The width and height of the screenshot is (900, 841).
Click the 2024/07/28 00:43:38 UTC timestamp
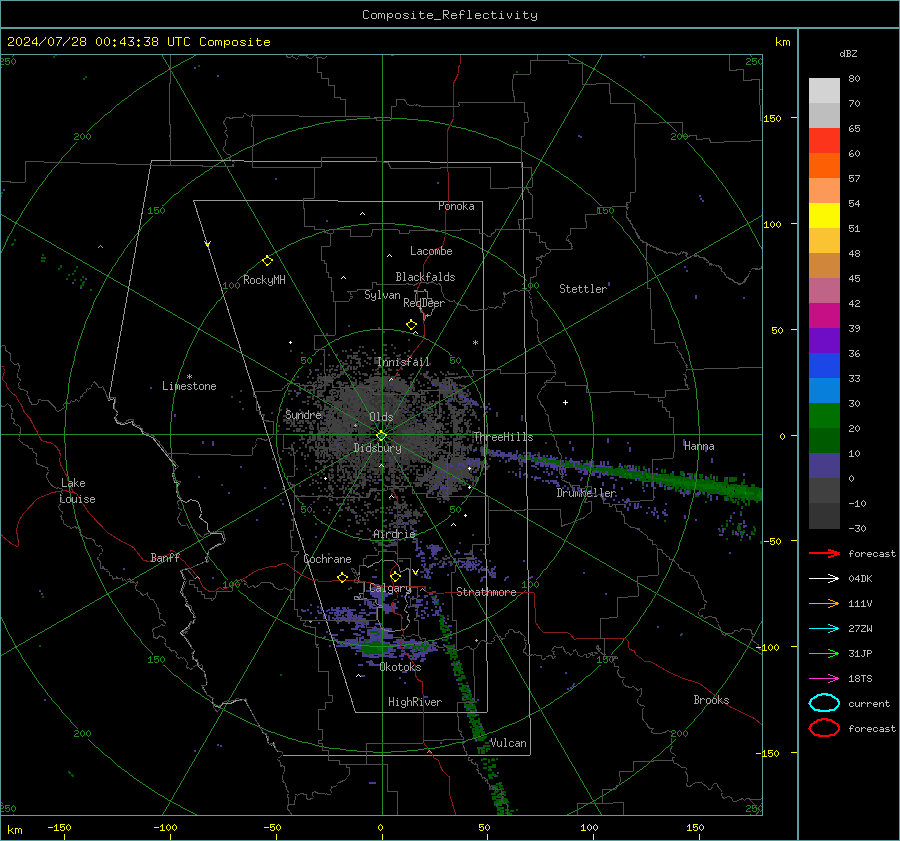pyautogui.click(x=99, y=42)
